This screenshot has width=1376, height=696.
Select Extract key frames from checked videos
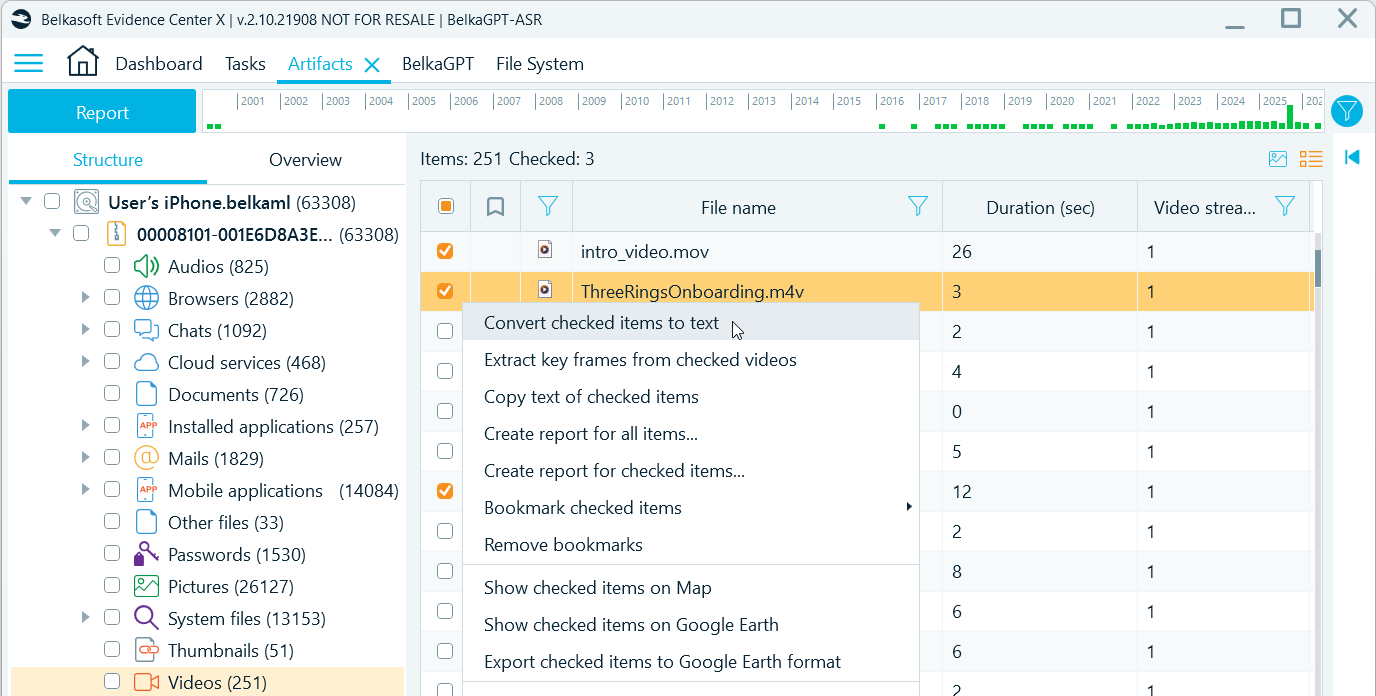pos(640,360)
